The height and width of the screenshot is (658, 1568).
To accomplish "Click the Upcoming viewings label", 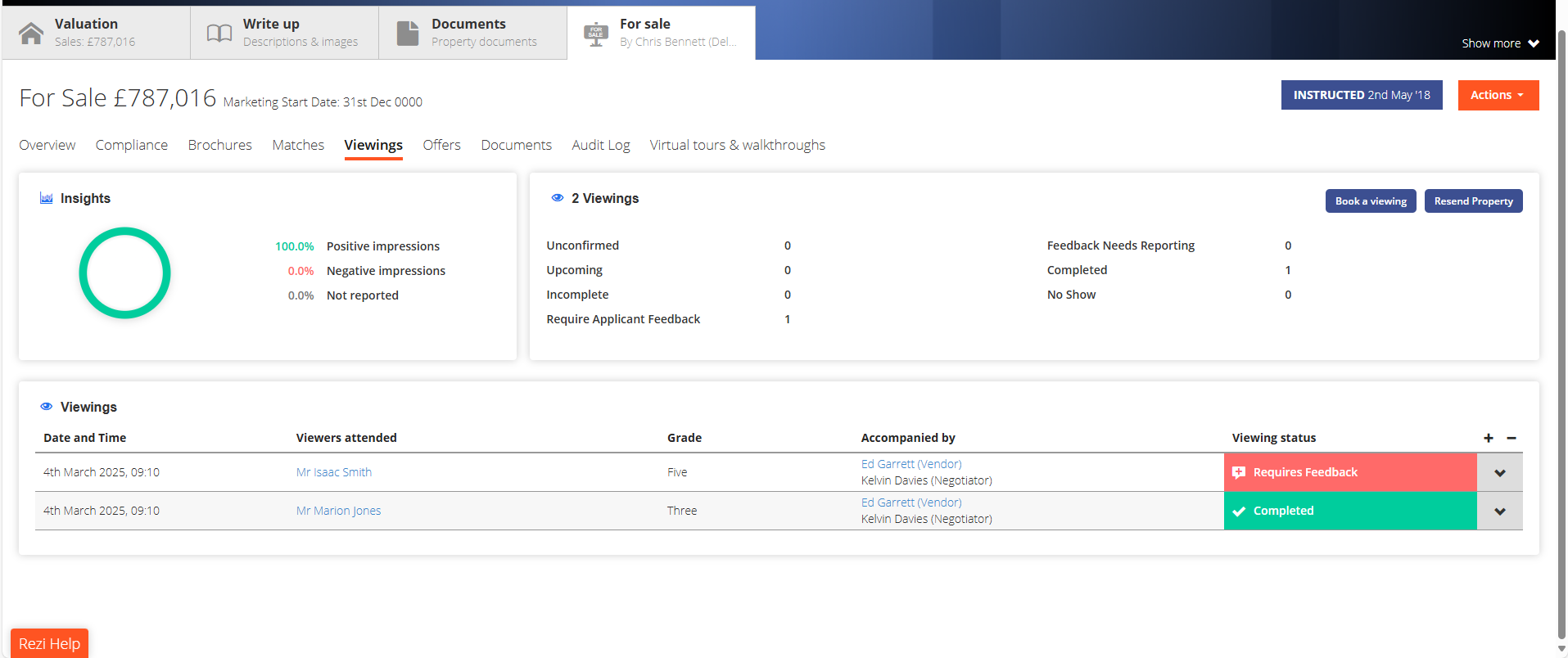I will 574,270.
